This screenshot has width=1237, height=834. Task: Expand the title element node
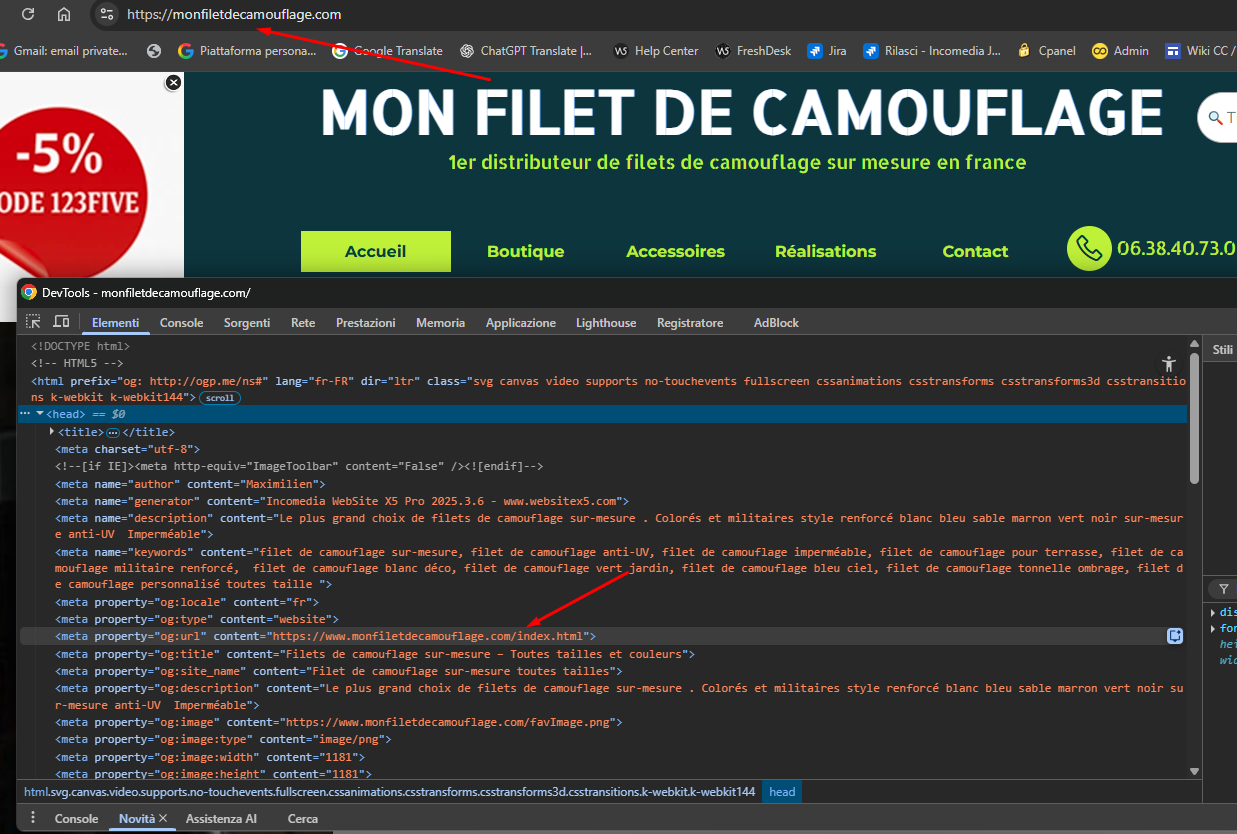(x=52, y=432)
